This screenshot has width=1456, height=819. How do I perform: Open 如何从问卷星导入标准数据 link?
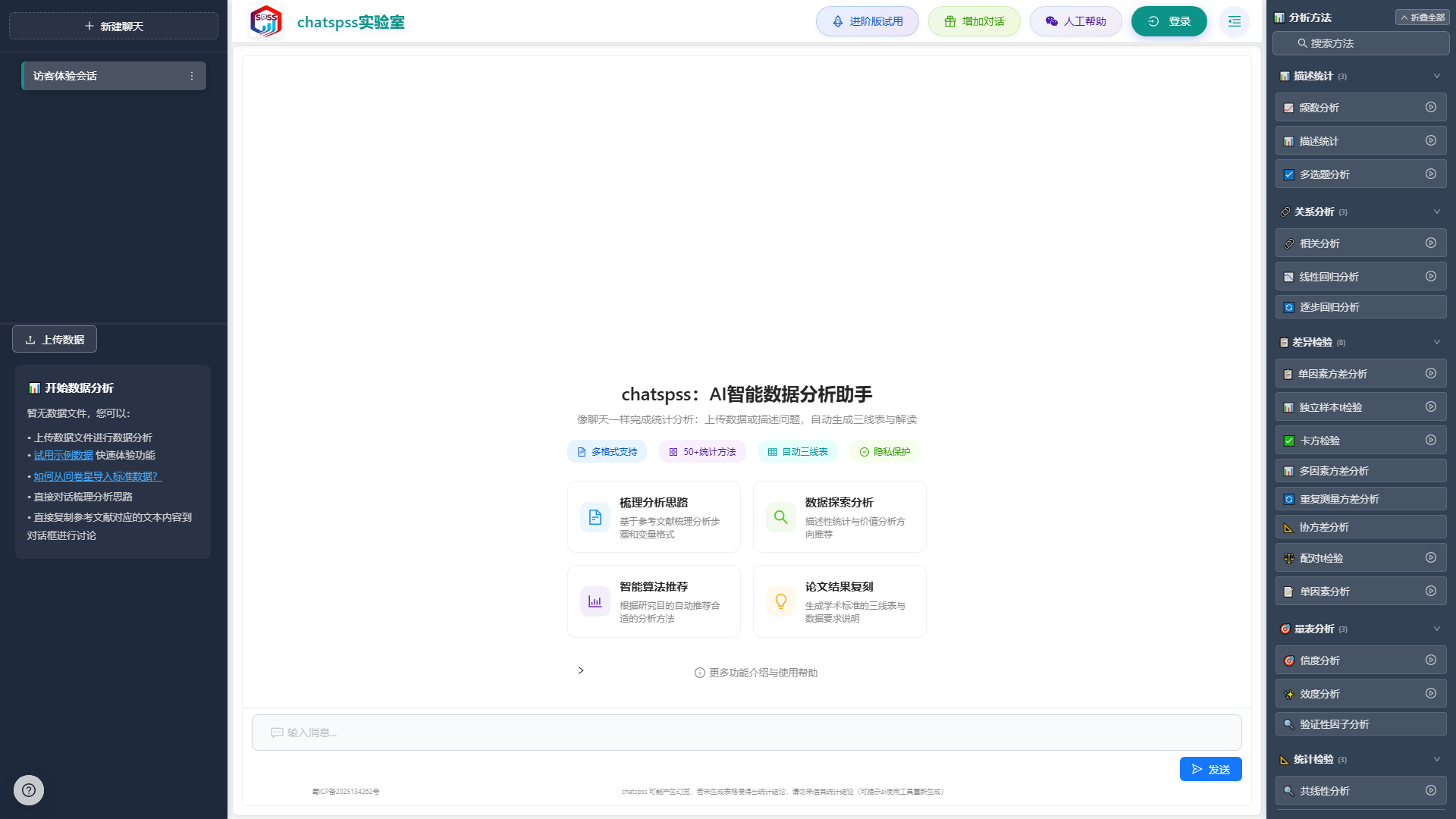click(x=98, y=476)
